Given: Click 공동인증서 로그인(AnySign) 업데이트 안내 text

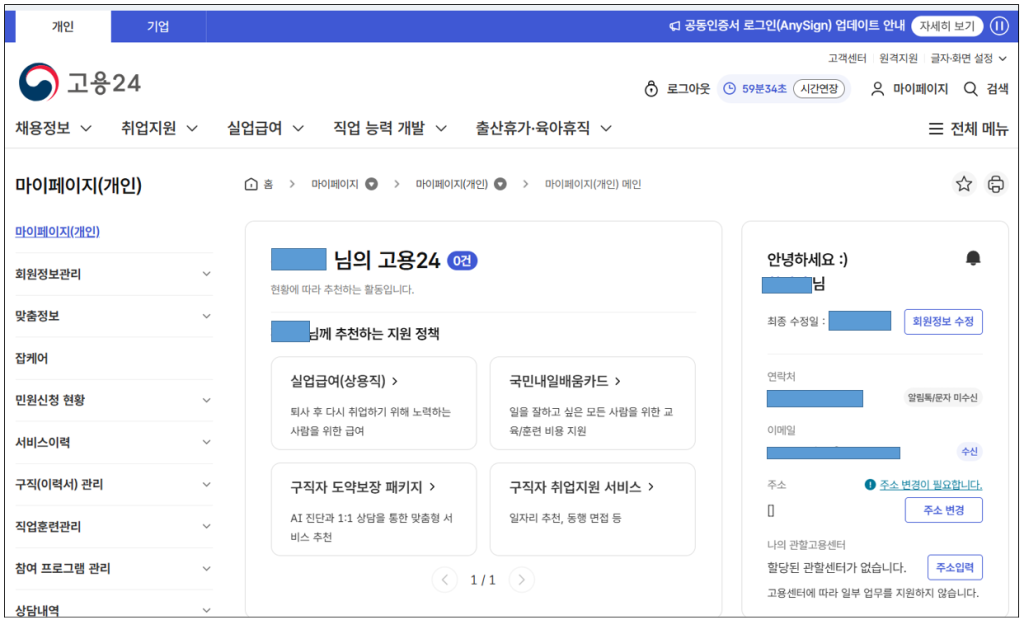Looking at the screenshot, I should pyautogui.click(x=794, y=26).
